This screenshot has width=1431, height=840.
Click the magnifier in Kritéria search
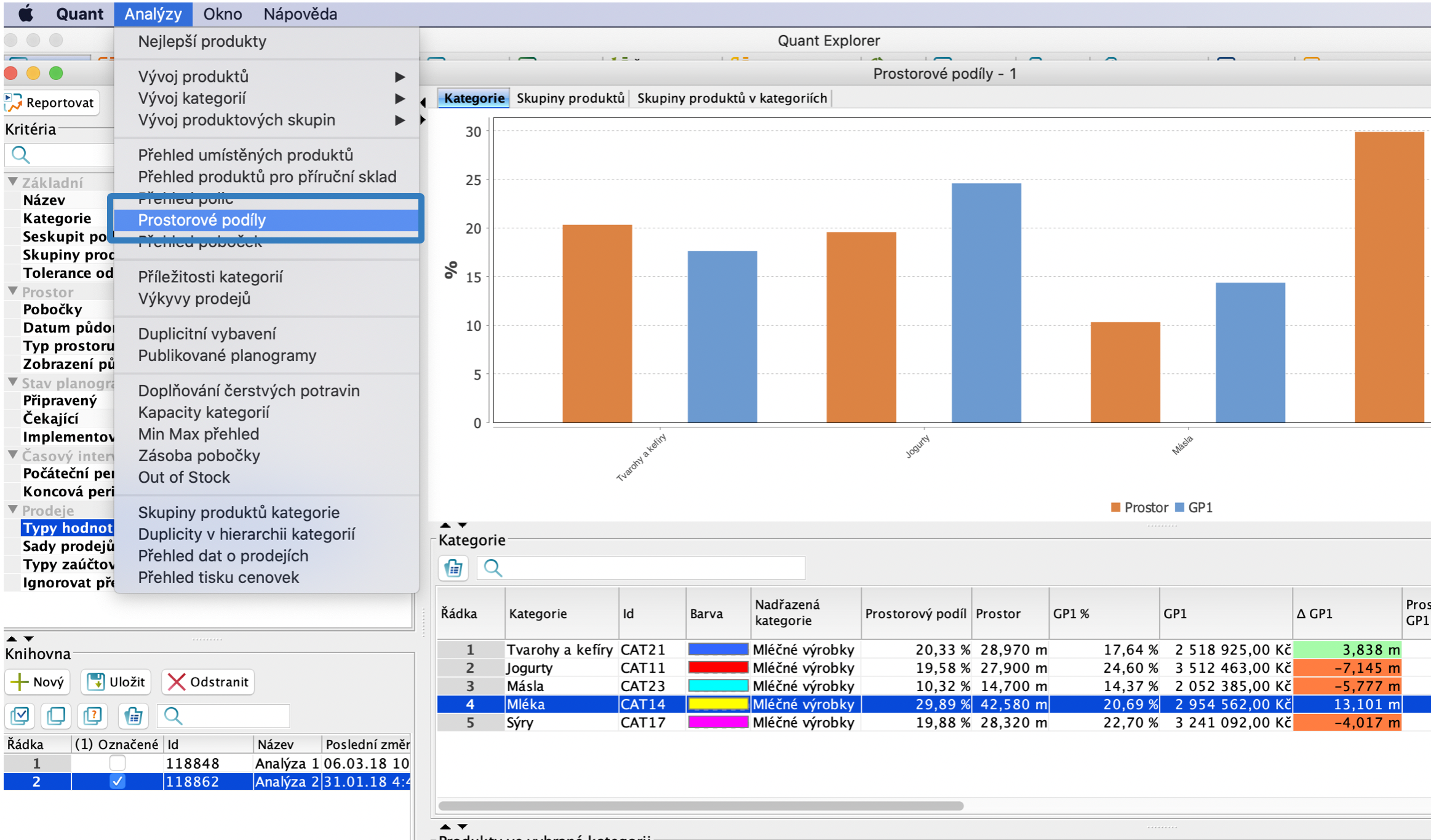pyautogui.click(x=21, y=155)
